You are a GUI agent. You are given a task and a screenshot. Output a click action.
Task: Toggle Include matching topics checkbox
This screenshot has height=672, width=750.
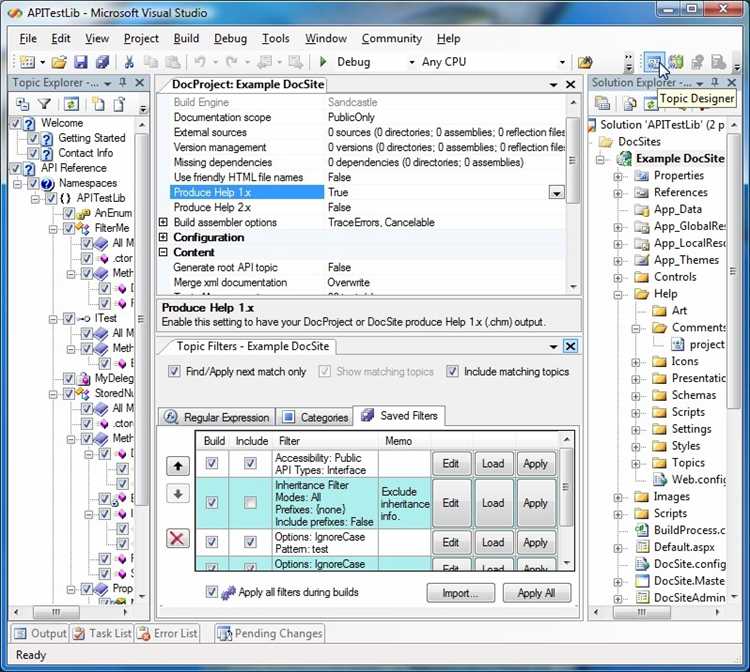(452, 371)
